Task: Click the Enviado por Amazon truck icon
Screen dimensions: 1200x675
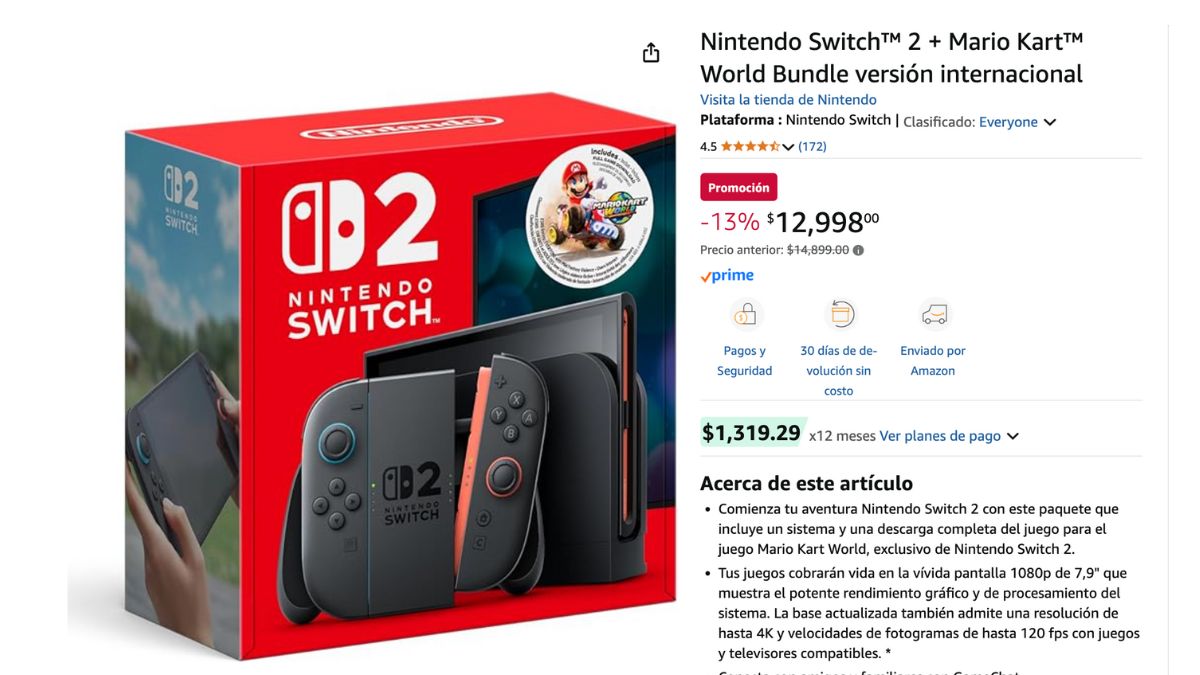Action: tap(933, 316)
